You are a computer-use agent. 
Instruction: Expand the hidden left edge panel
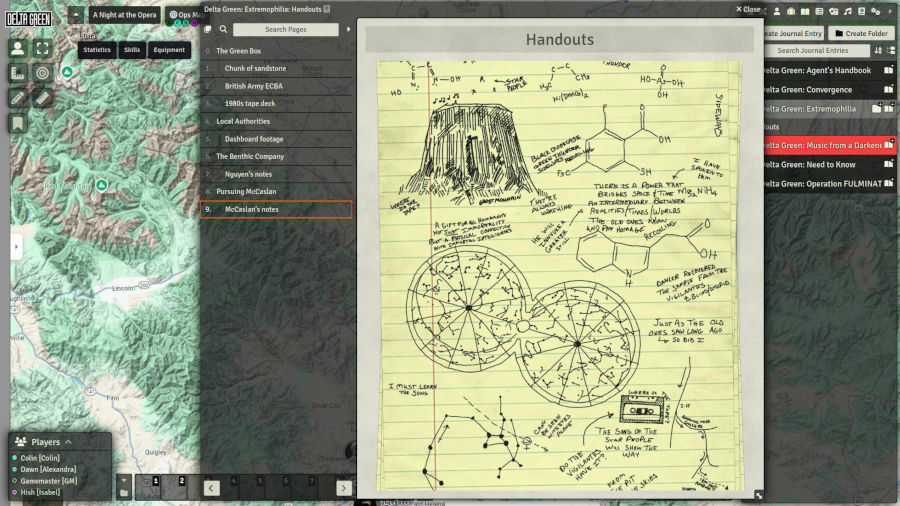pos(16,247)
